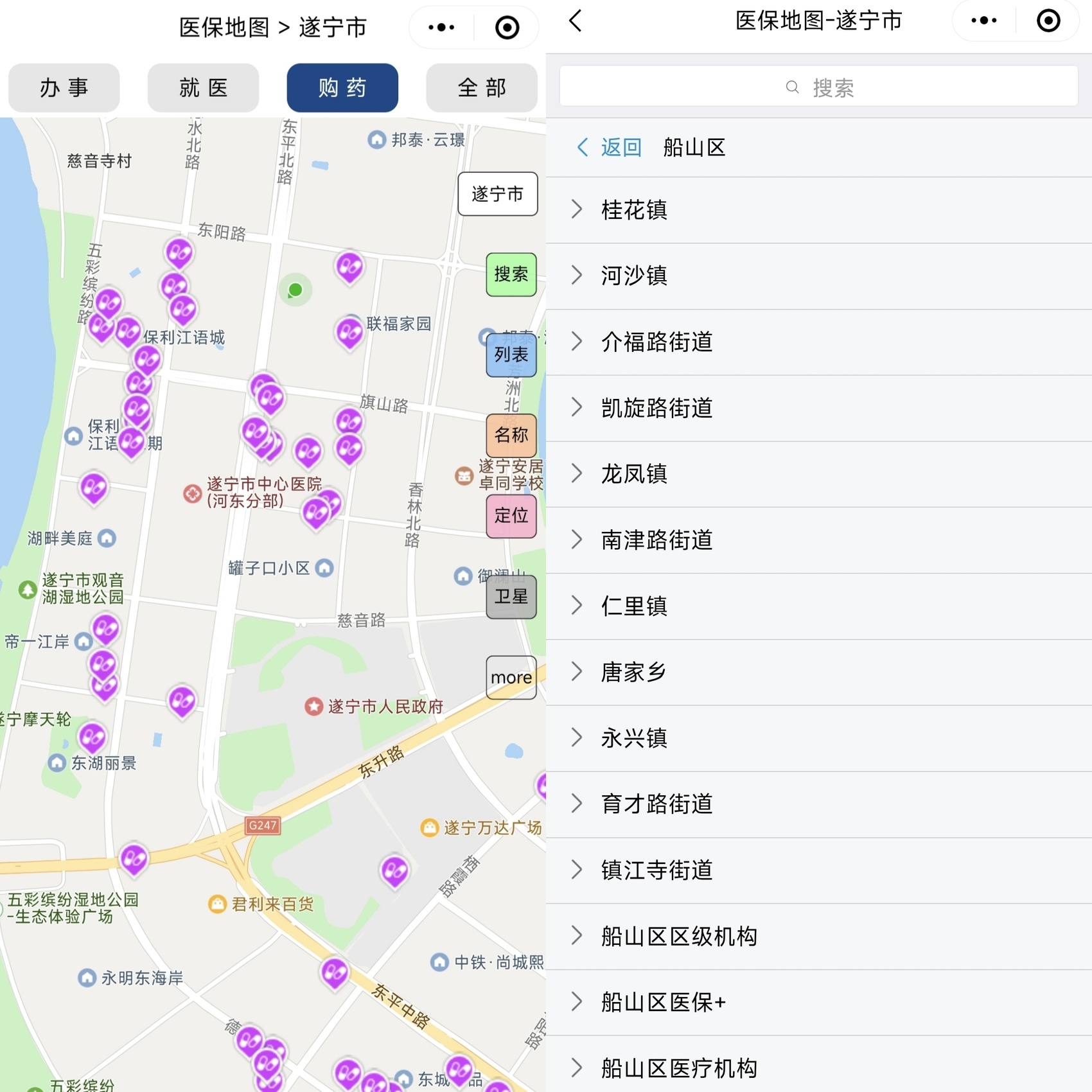The height and width of the screenshot is (1092, 1092).
Task: Click the back arrow in right header
Action: 576,21
